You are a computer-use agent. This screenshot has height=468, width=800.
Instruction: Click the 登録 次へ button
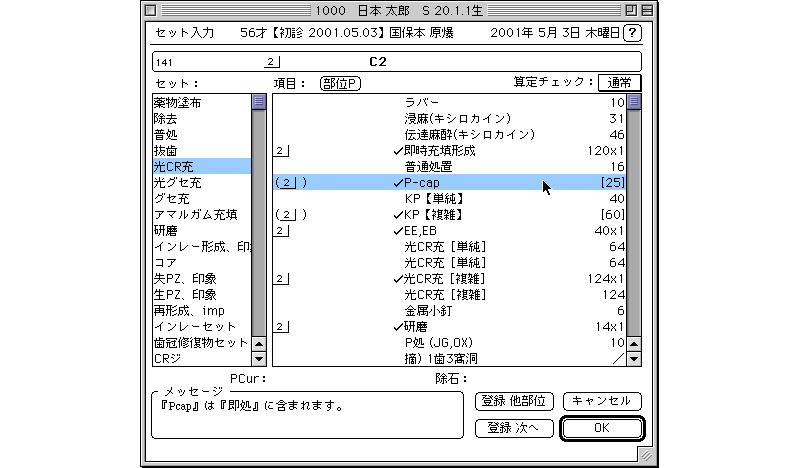point(513,428)
